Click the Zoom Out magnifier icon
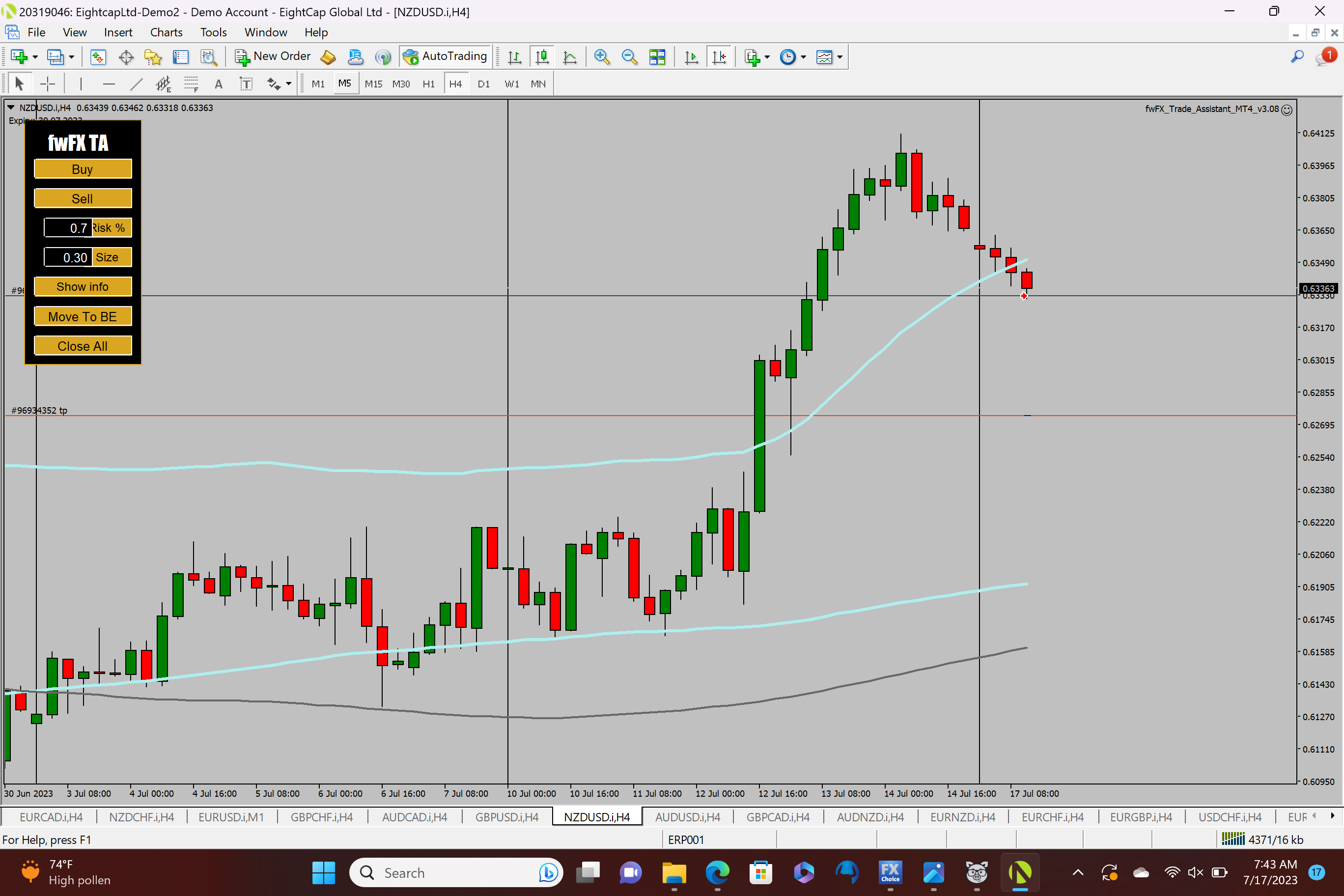 pos(629,56)
